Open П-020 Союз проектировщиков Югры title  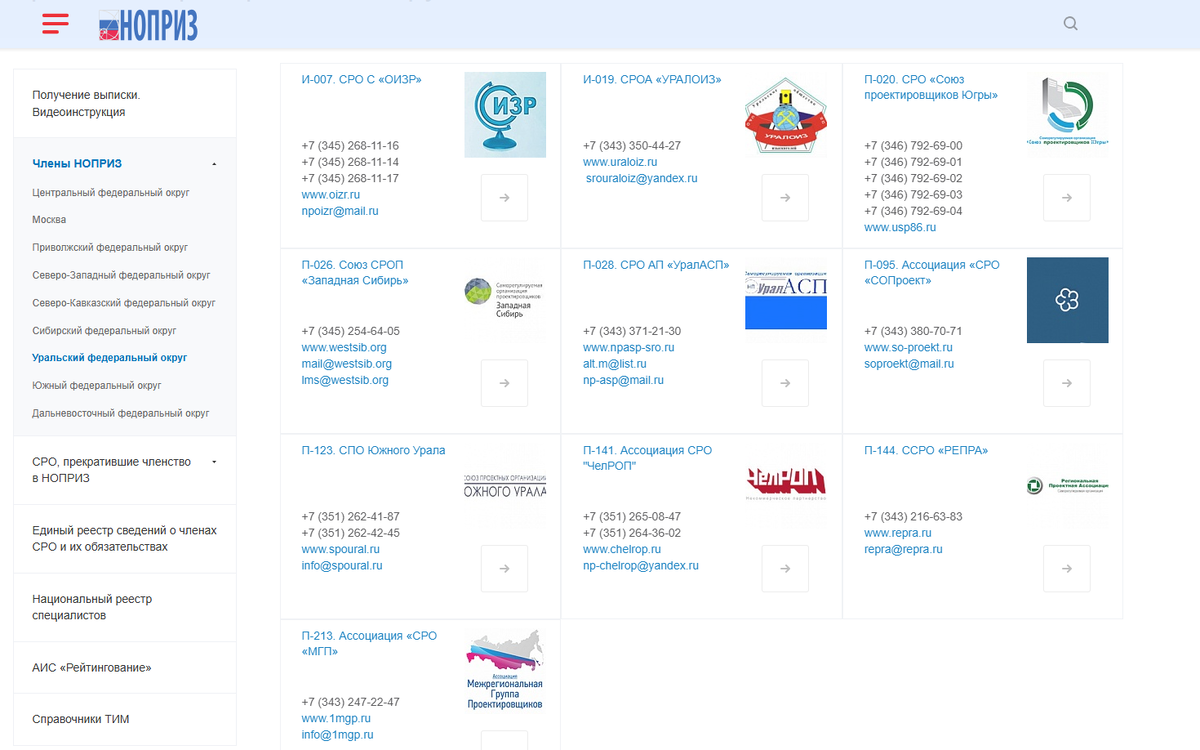pyautogui.click(x=931, y=88)
